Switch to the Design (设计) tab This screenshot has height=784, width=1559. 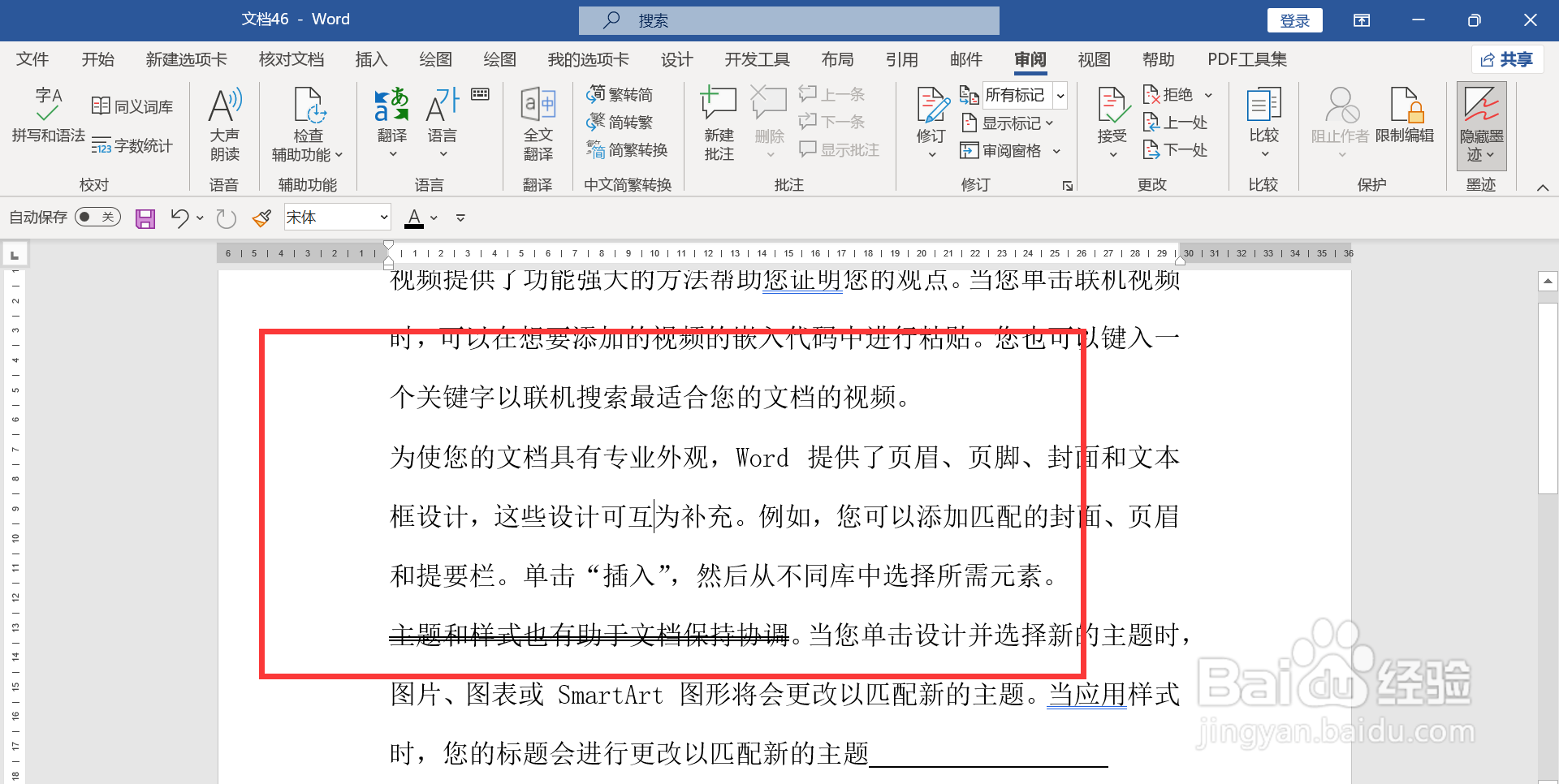point(676,59)
